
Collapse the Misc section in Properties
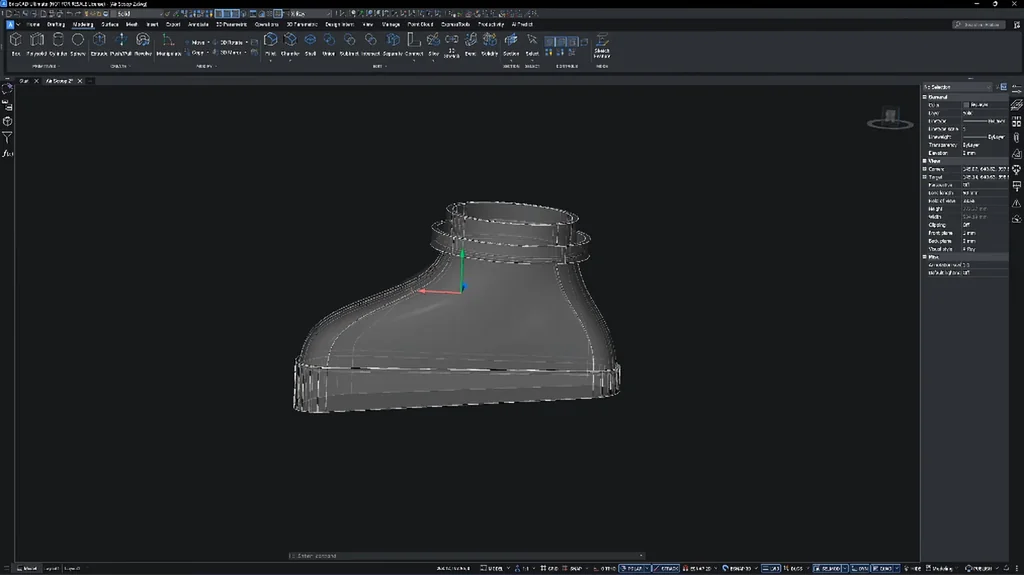pyautogui.click(x=925, y=257)
